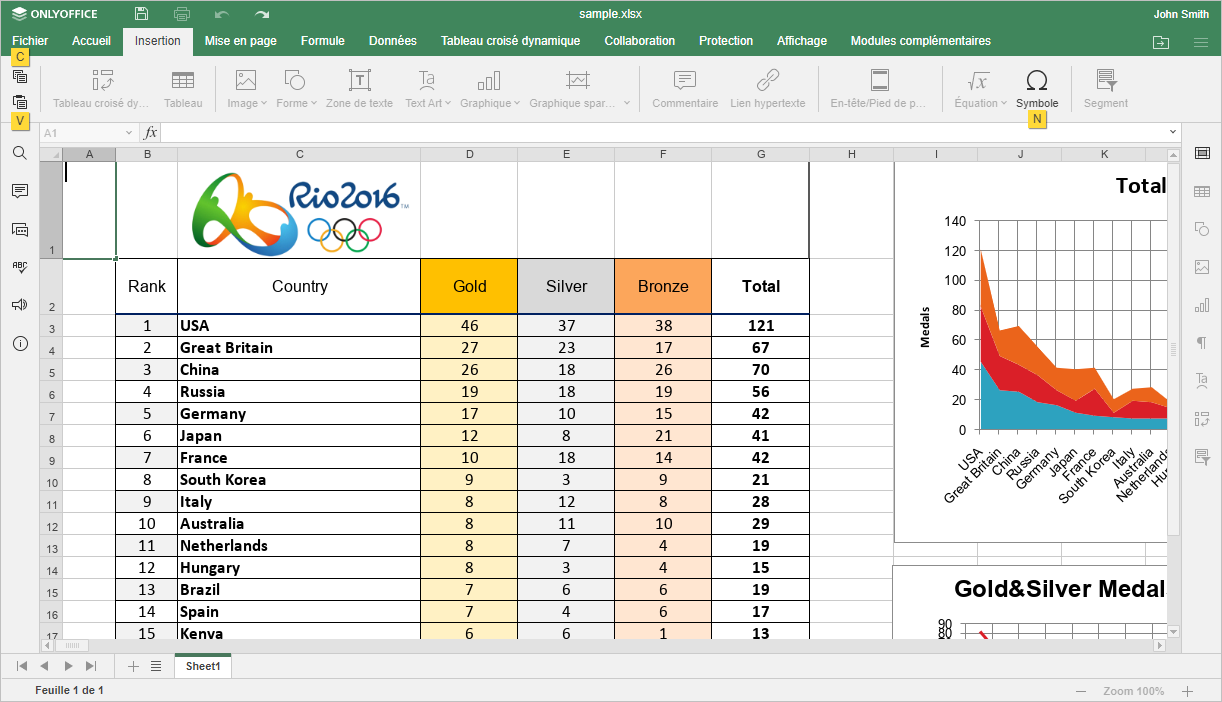Redo the last action

[x=262, y=14]
